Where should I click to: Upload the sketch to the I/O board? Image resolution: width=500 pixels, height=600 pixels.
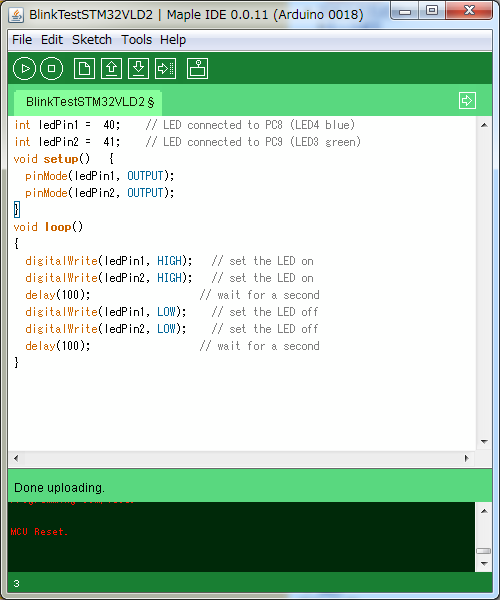165,68
